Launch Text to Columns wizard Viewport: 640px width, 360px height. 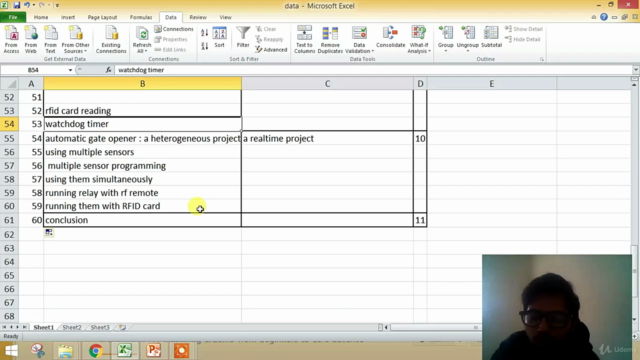click(304, 40)
